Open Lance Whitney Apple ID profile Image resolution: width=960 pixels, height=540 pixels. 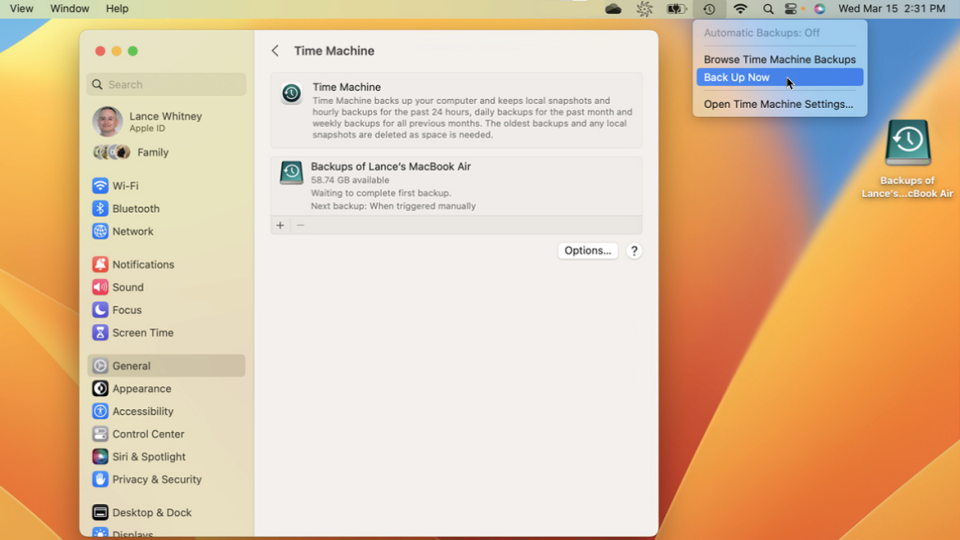pos(165,122)
